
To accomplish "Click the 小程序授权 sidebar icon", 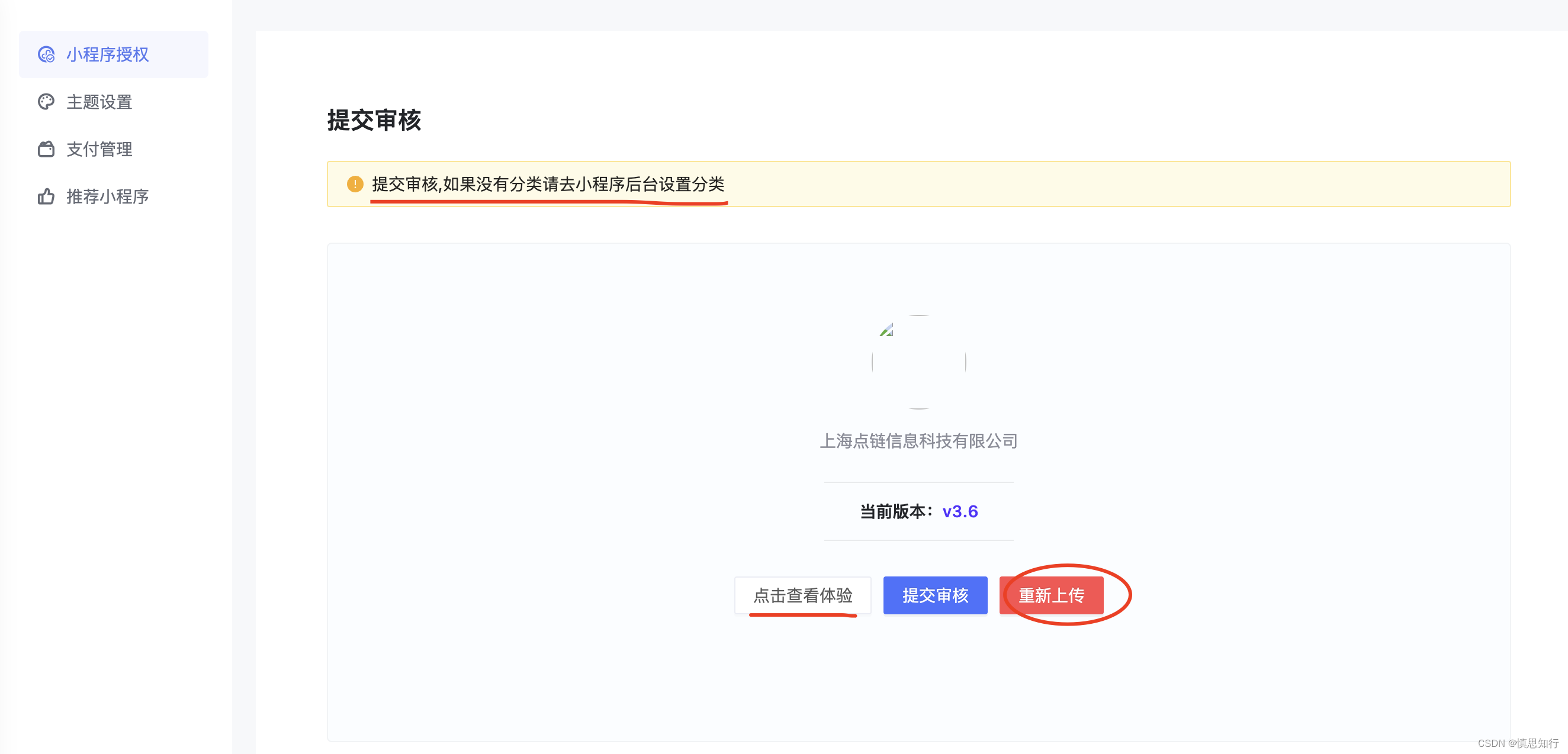I will (x=46, y=55).
